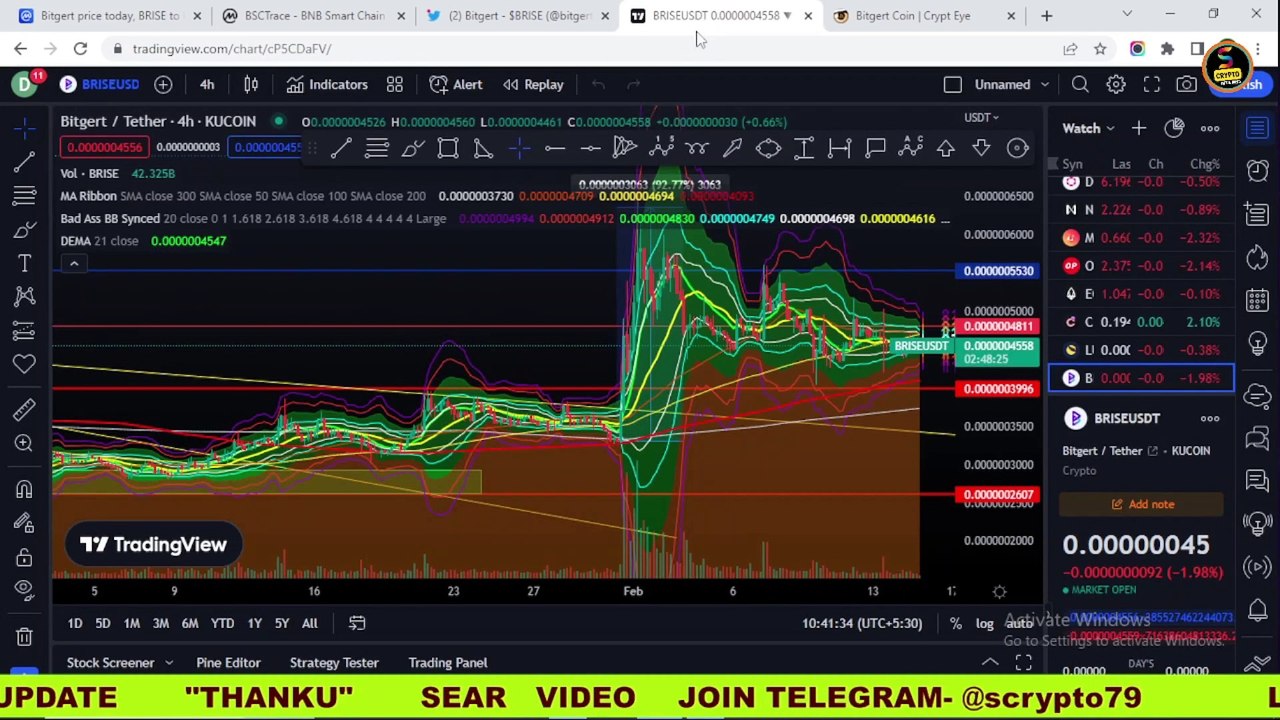Maximize the bottom panel
Viewport: 1280px width, 720px height.
[x=1023, y=663]
